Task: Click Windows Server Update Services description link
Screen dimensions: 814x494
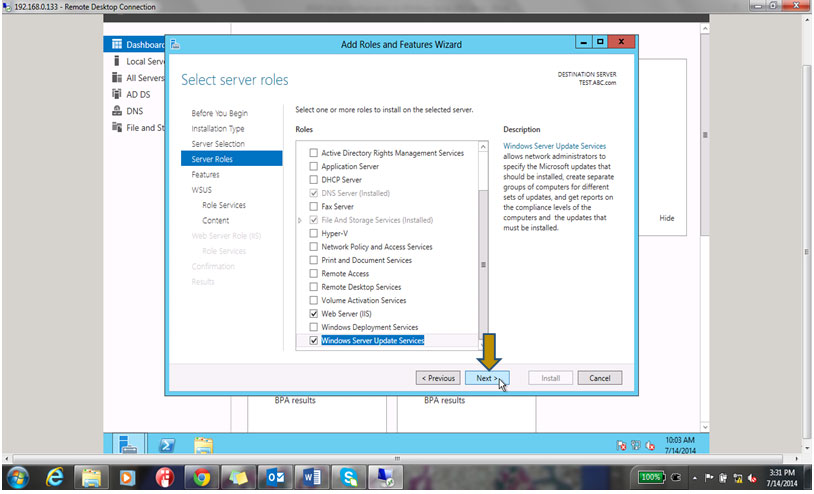Action: [x=554, y=146]
